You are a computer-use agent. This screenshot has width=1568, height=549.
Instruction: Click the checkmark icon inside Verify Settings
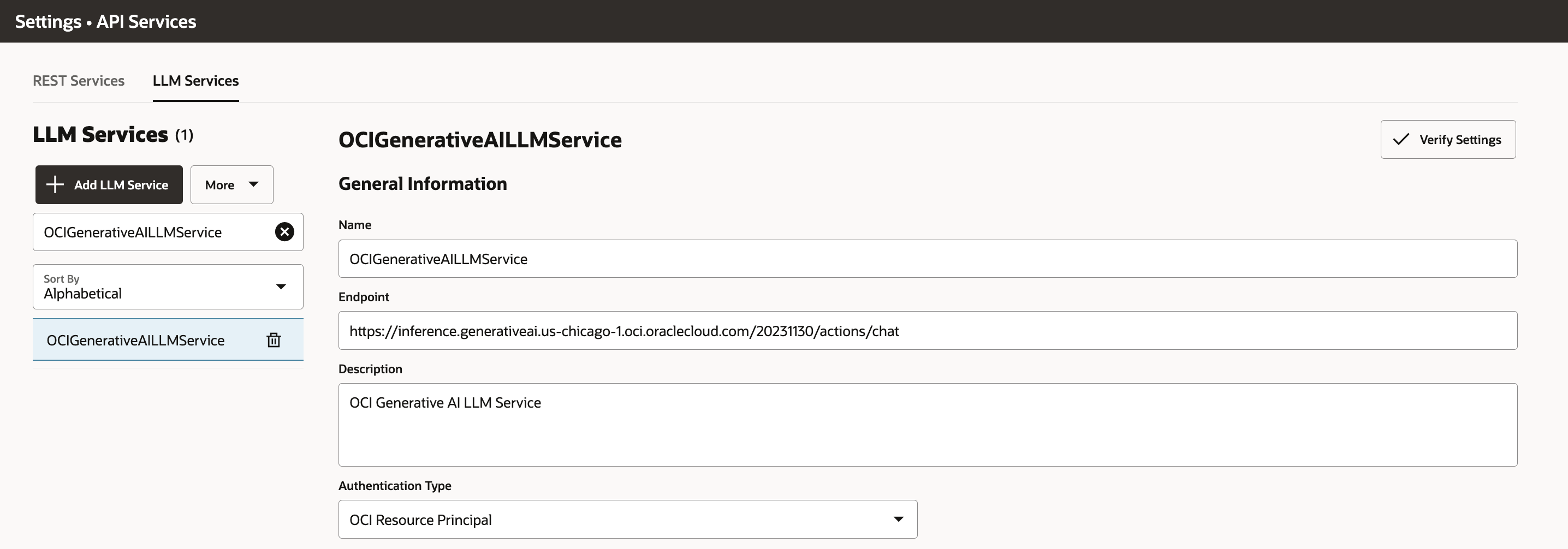click(x=1400, y=139)
